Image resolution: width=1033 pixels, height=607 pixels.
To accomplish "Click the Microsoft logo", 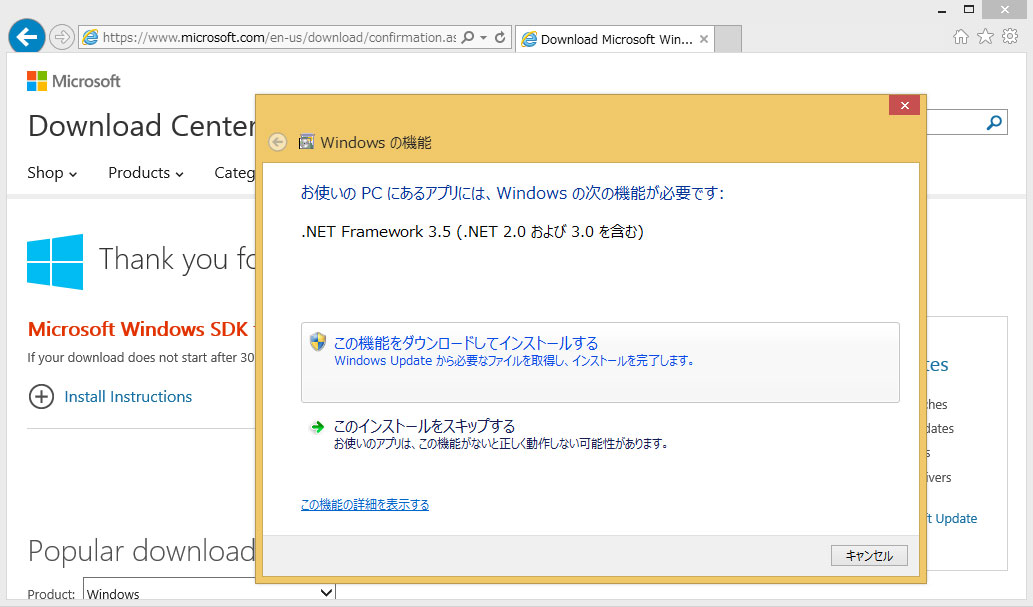I will (x=74, y=81).
